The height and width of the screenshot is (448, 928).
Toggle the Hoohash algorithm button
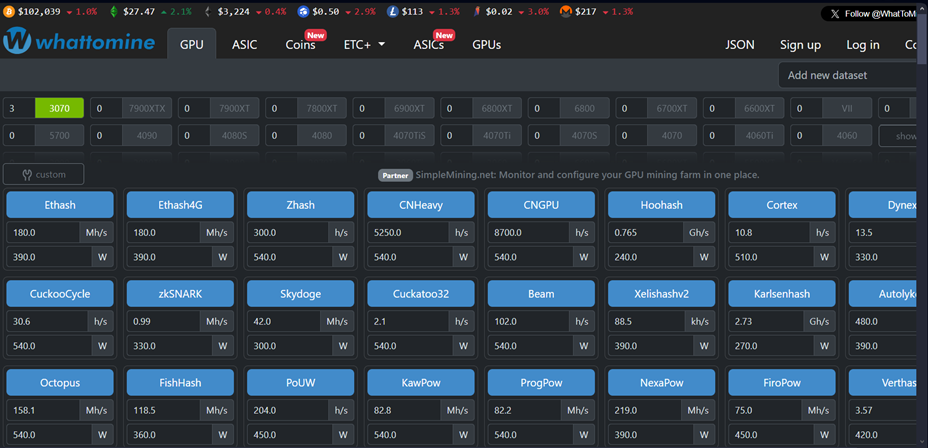pyautogui.click(x=662, y=205)
